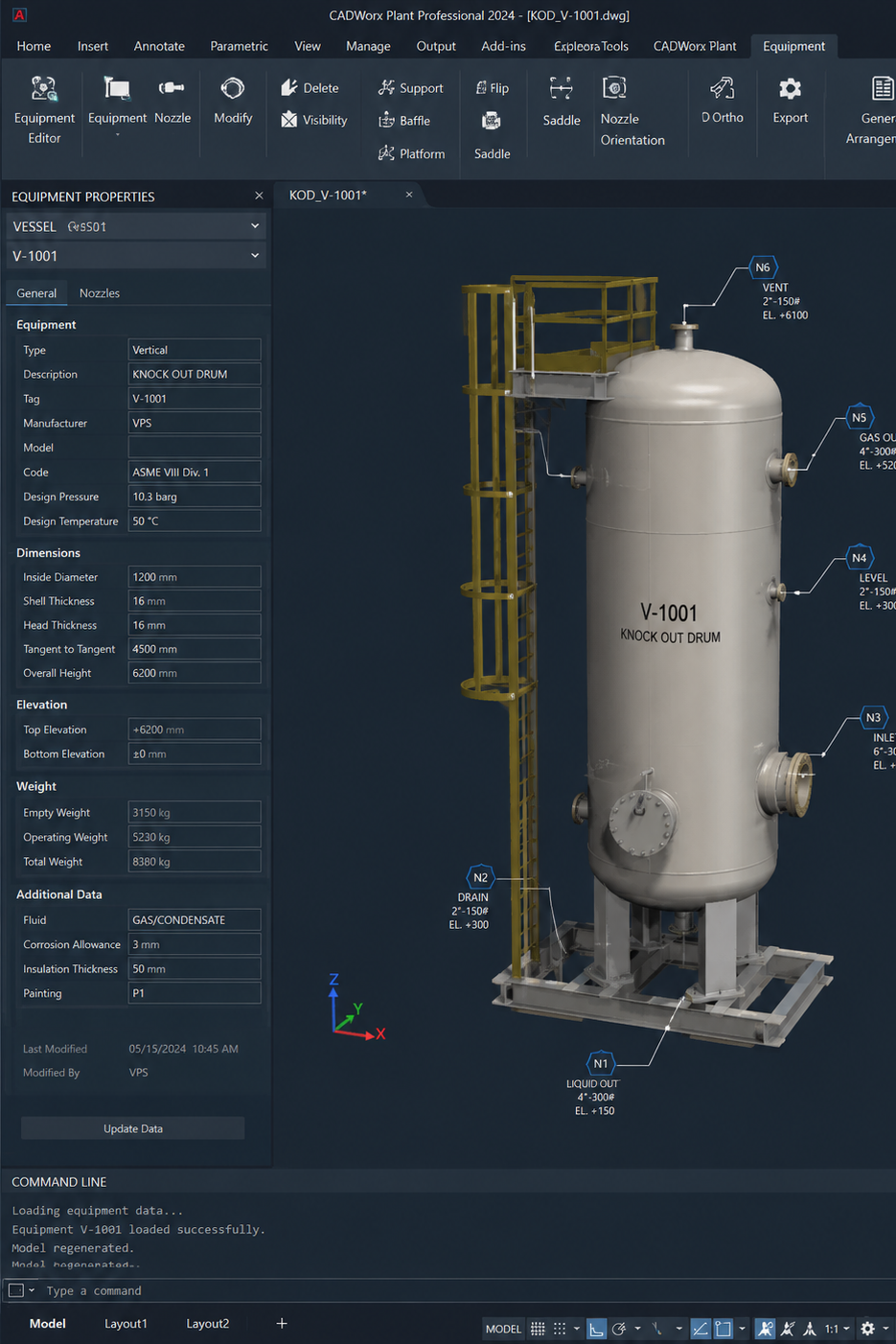This screenshot has width=896, height=1344.
Task: Click the Update Data button
Action: (x=132, y=1128)
